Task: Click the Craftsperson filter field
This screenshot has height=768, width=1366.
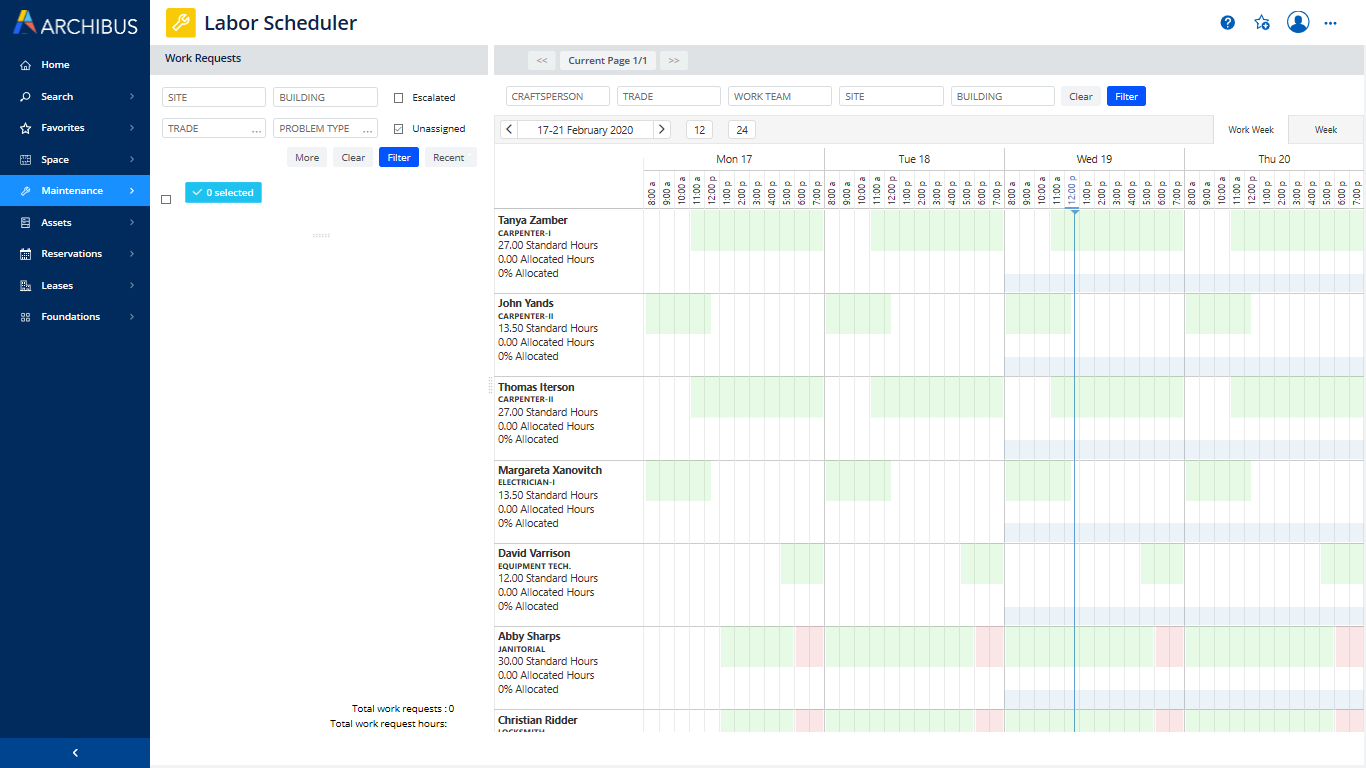Action: 558,97
